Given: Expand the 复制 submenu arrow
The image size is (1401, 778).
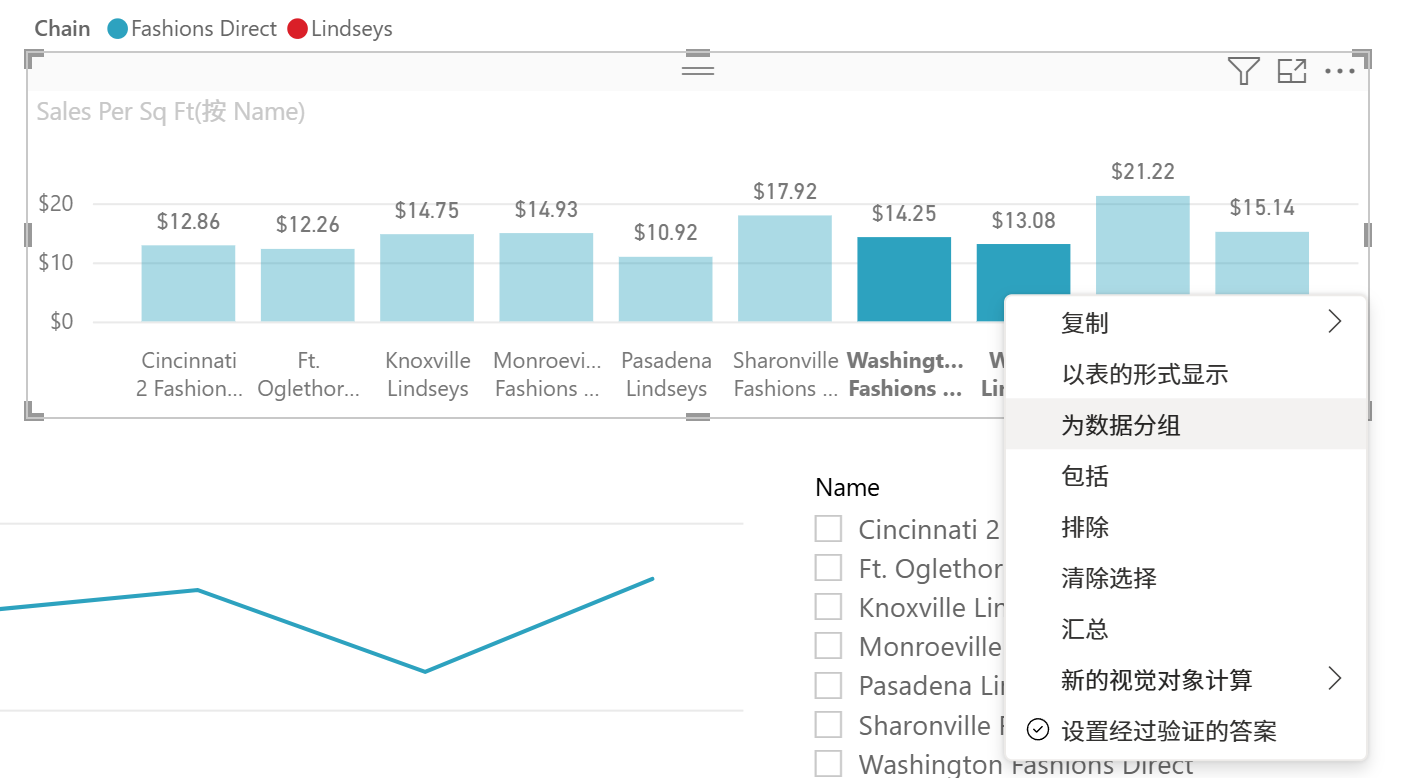Looking at the screenshot, I should [1334, 321].
